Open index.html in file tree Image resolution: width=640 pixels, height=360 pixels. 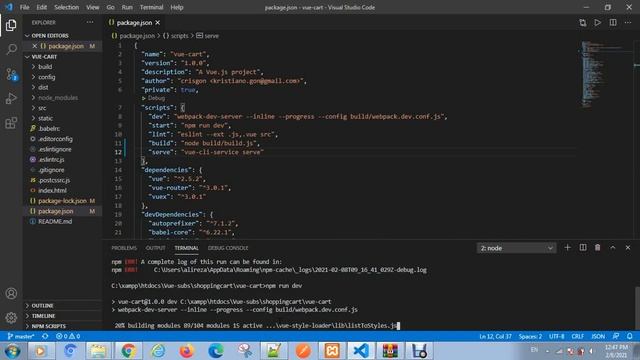[52, 191]
